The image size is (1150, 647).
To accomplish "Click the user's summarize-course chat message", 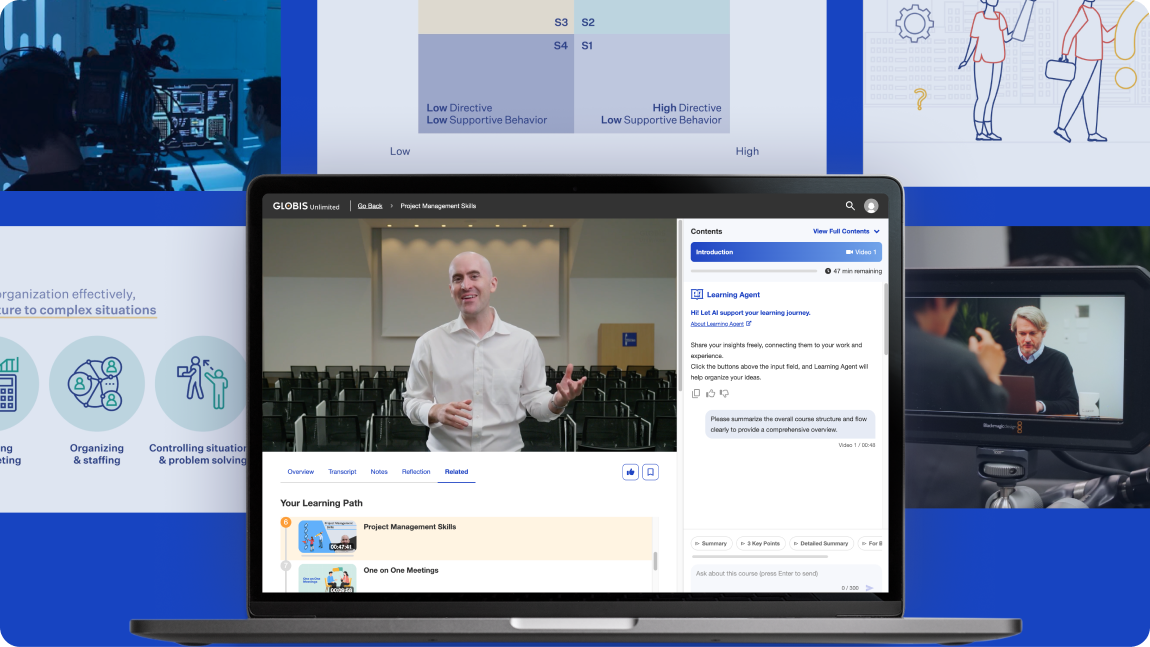I will tap(790, 424).
